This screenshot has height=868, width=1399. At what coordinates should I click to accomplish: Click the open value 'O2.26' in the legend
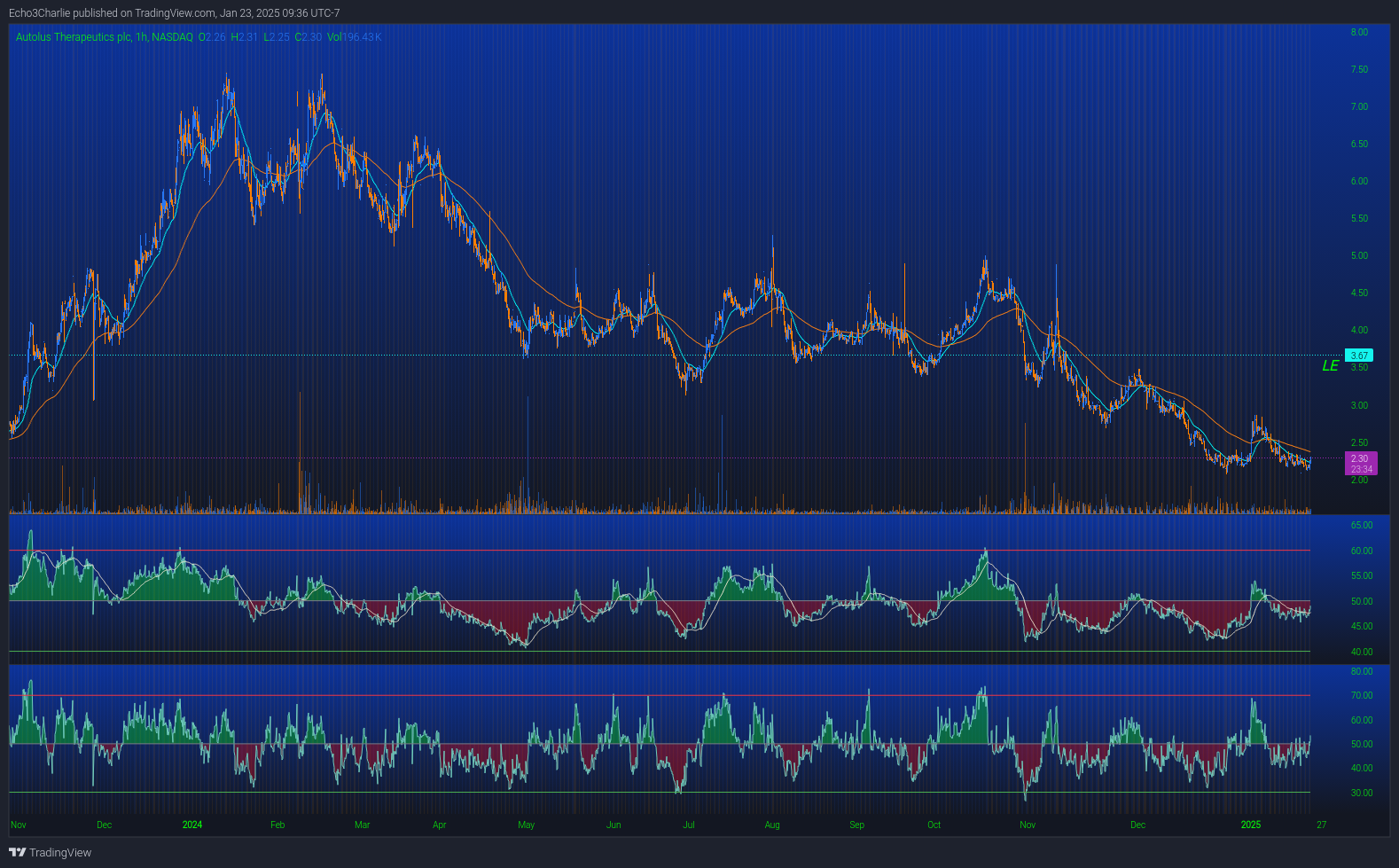[212, 37]
